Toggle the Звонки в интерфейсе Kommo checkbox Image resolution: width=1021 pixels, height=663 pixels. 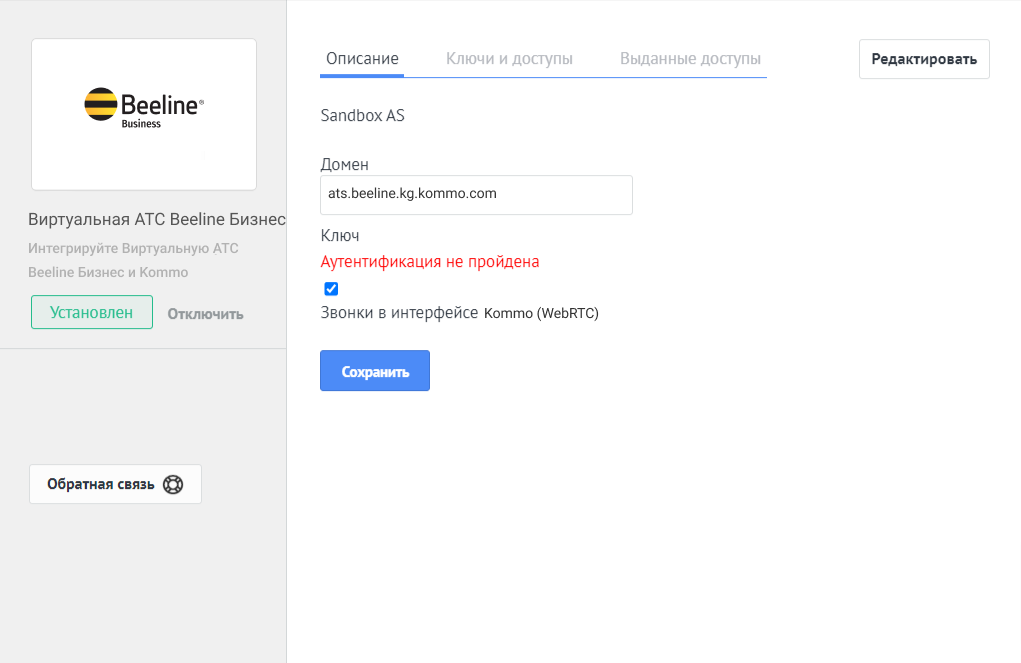[331, 289]
